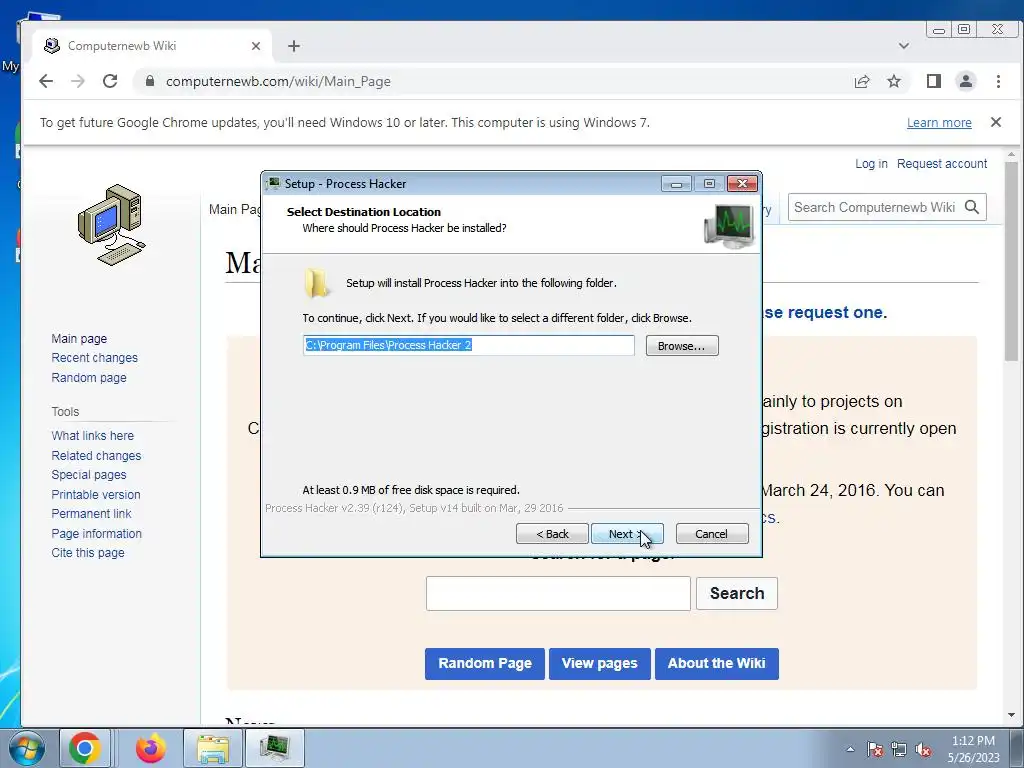
Task: Click the folder icon in the setup dialog
Action: 317,283
